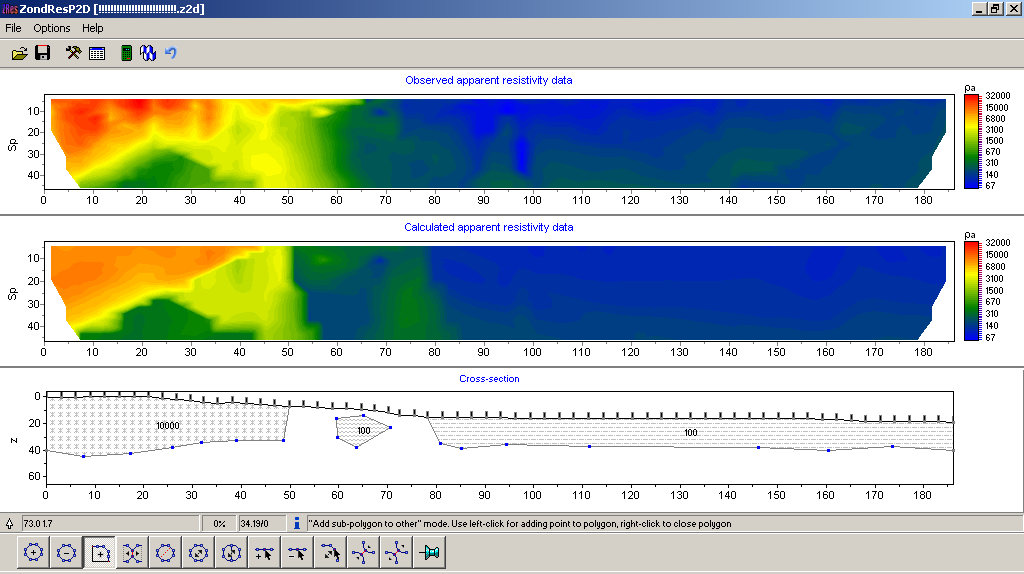
Task: Click the blue wave inversion icon
Action: pos(147,53)
